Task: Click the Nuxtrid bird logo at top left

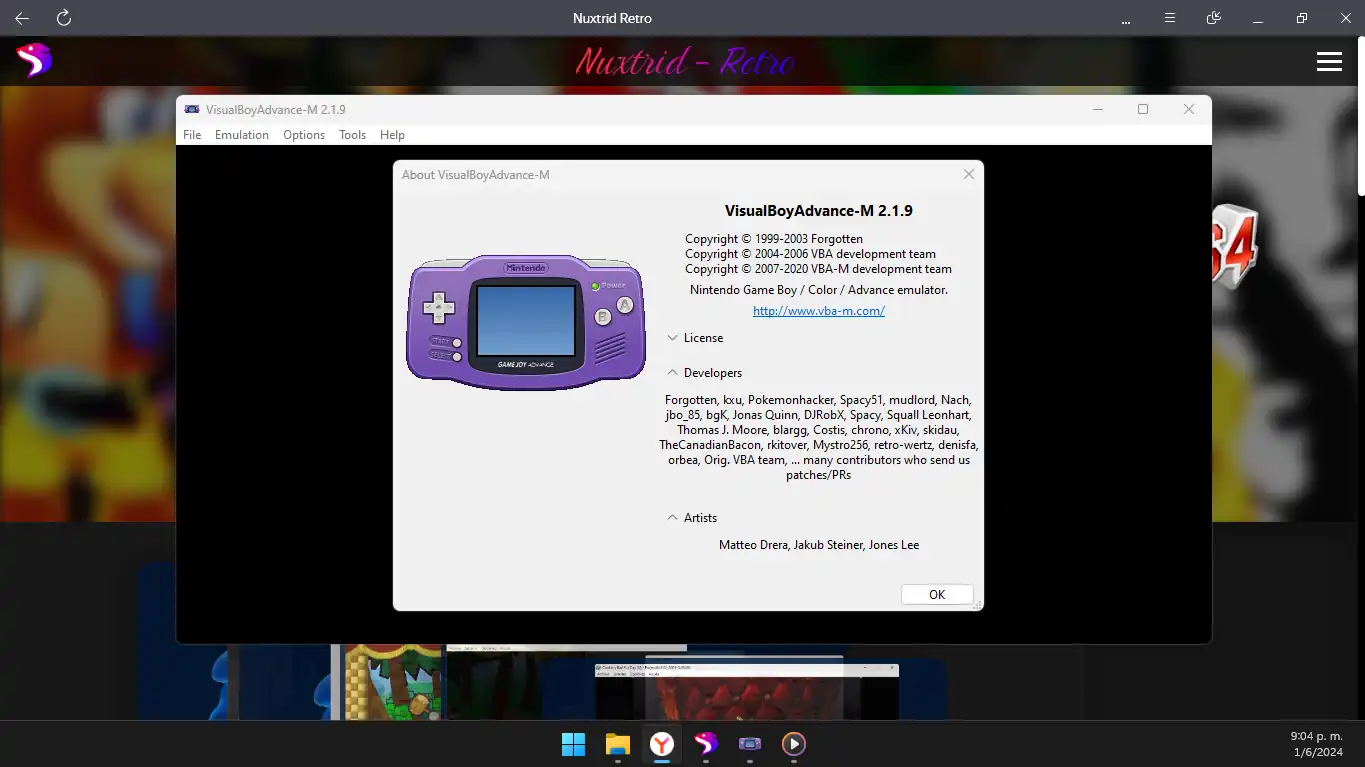Action: pos(34,61)
